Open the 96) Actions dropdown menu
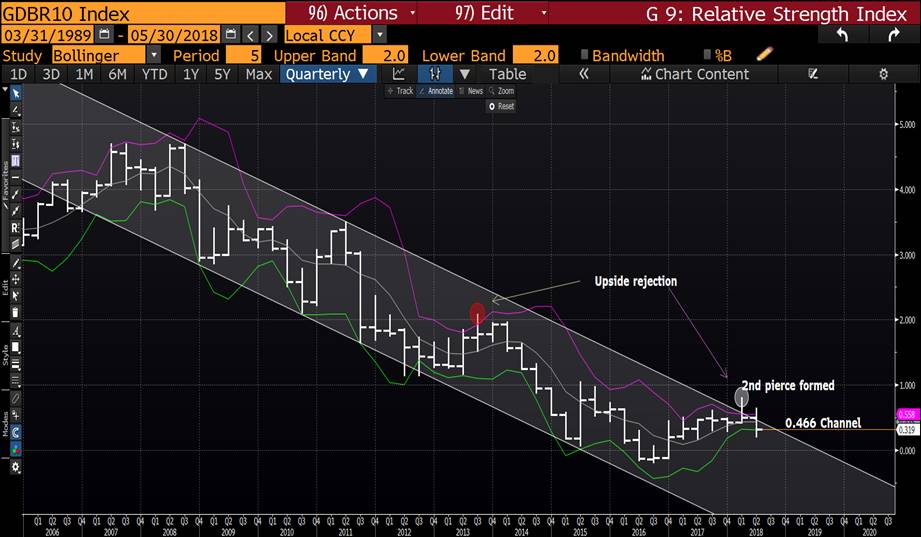 [x=361, y=13]
